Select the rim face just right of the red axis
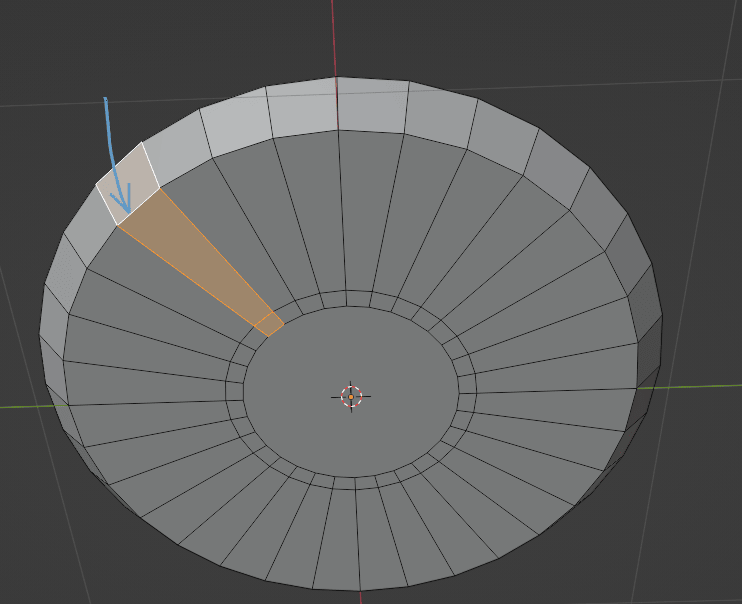Screen dimensions: 742x604 click(x=371, y=107)
